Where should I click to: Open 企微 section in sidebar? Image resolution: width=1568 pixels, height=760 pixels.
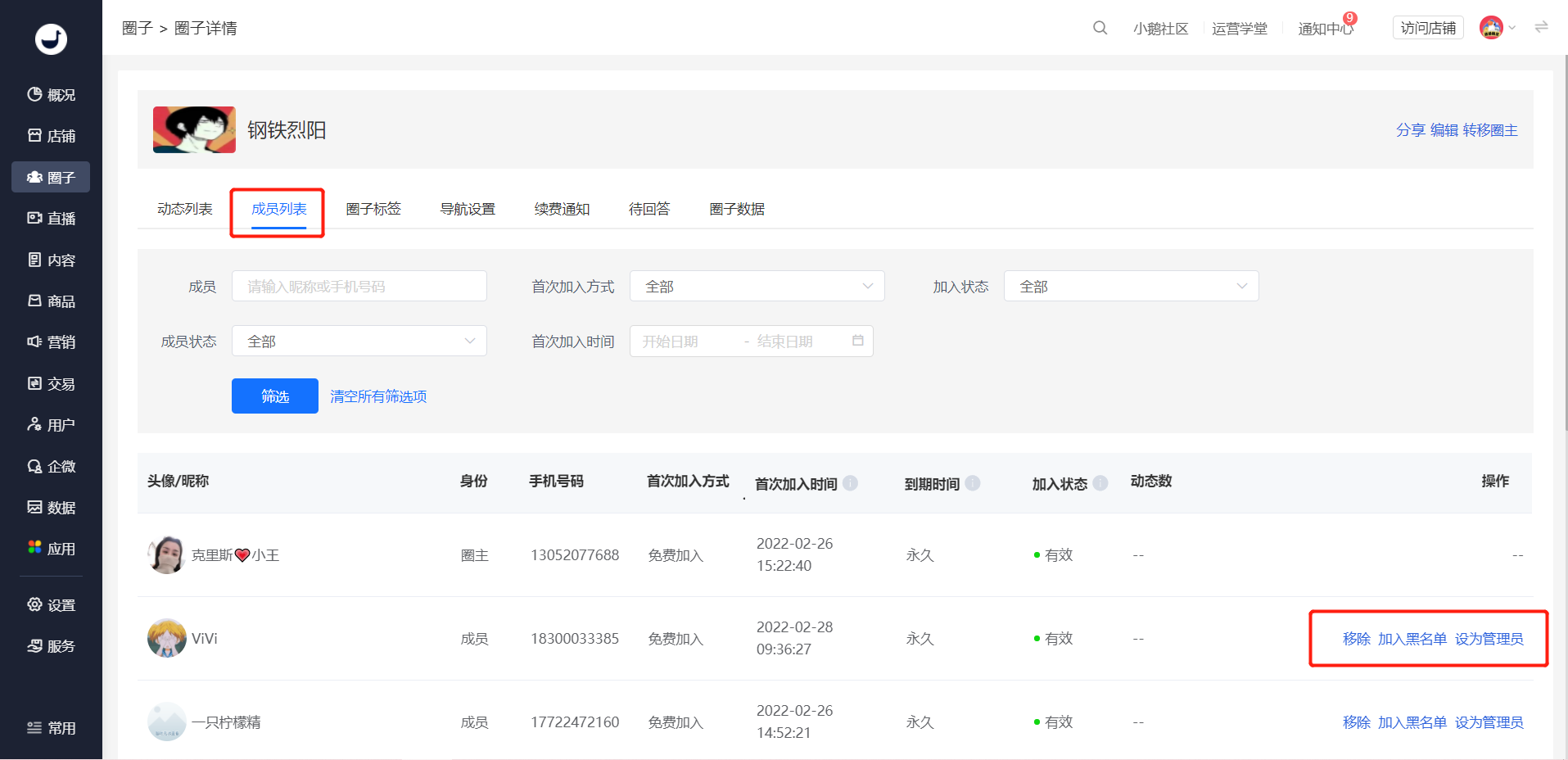pos(51,467)
